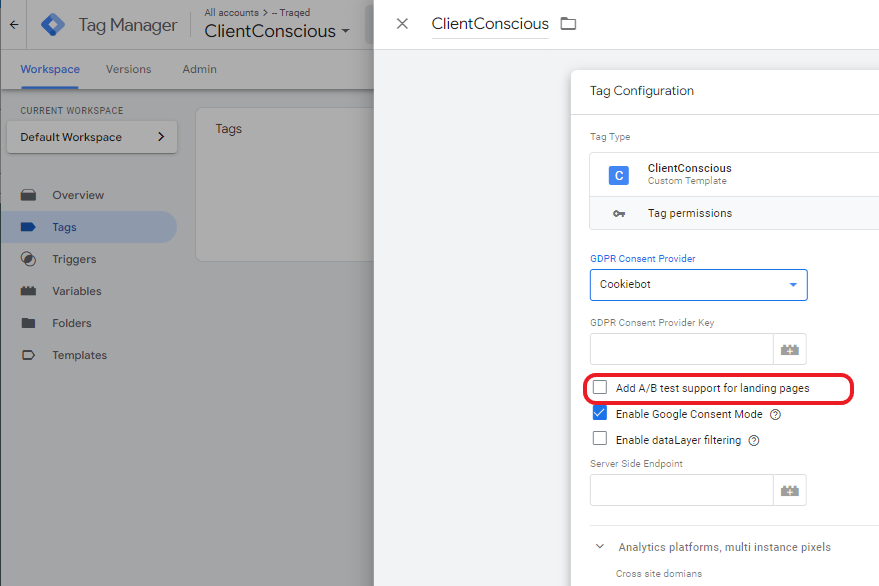The image size is (879, 586).
Task: Uncheck Enable Google Consent Mode
Action: pos(600,413)
